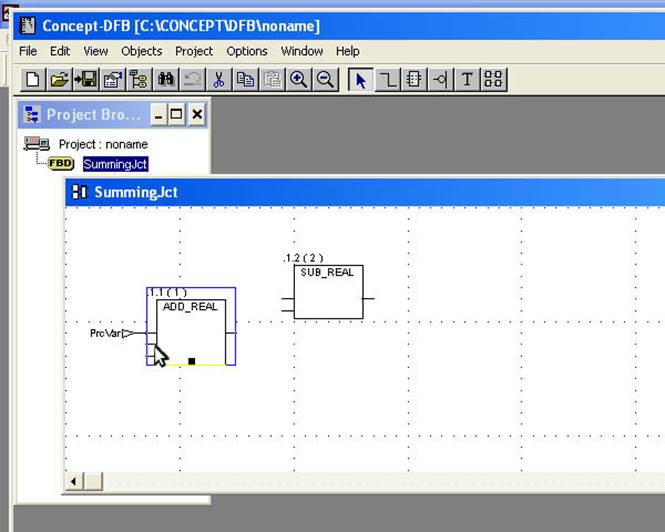Click the Undo toolbar icon
The height and width of the screenshot is (532, 665).
click(x=193, y=79)
